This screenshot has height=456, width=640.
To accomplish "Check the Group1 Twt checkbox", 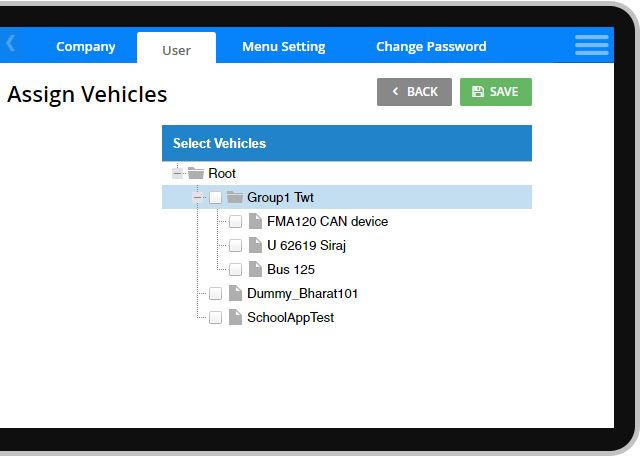I will [x=215, y=198].
